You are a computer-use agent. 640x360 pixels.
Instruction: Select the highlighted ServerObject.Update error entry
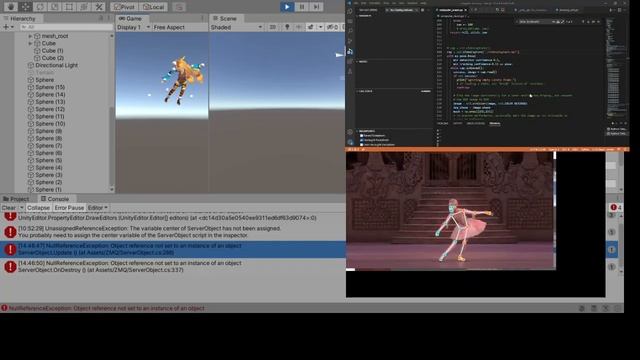[x=173, y=249]
